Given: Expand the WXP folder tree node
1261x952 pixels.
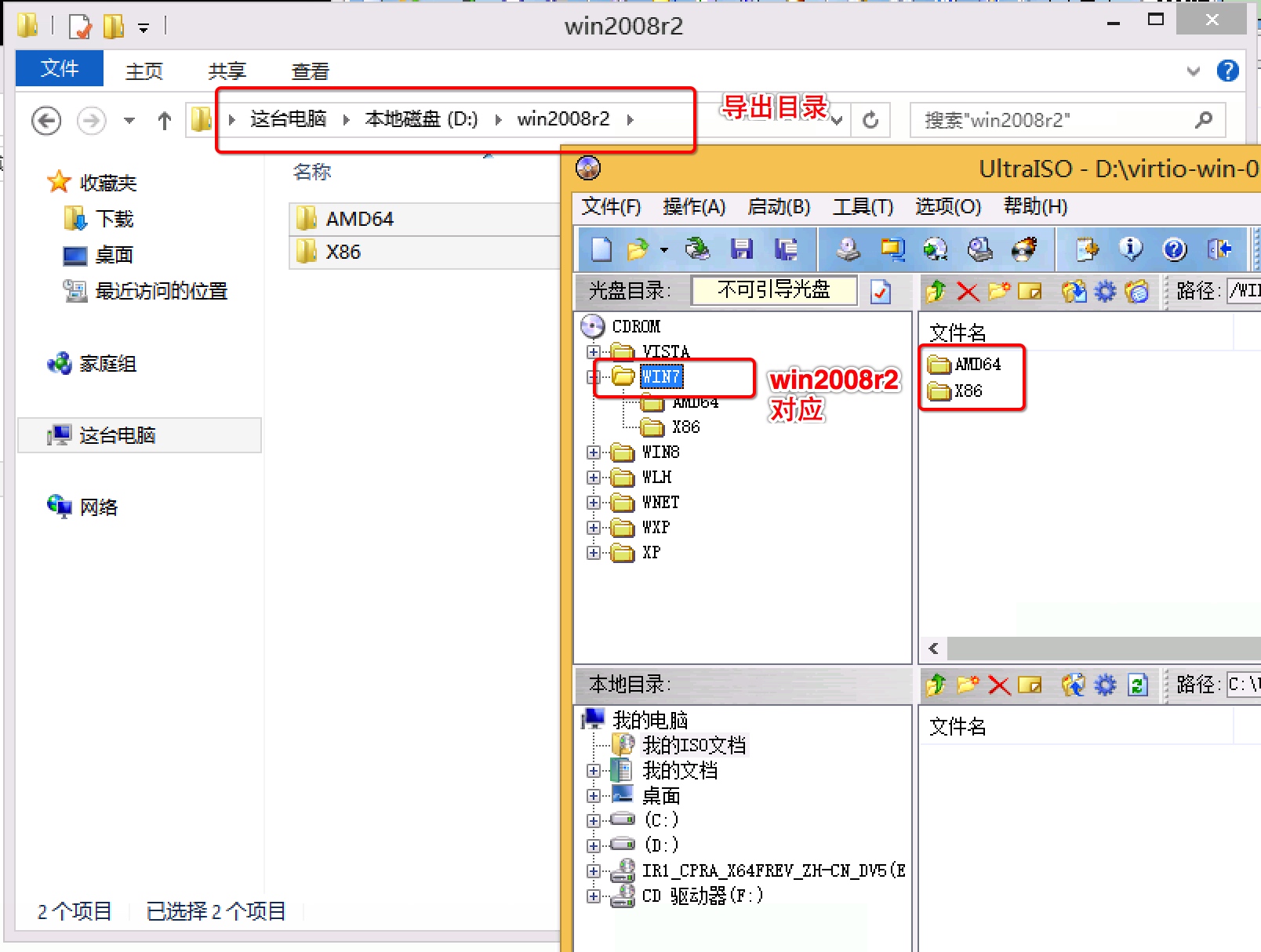Looking at the screenshot, I should [x=594, y=528].
